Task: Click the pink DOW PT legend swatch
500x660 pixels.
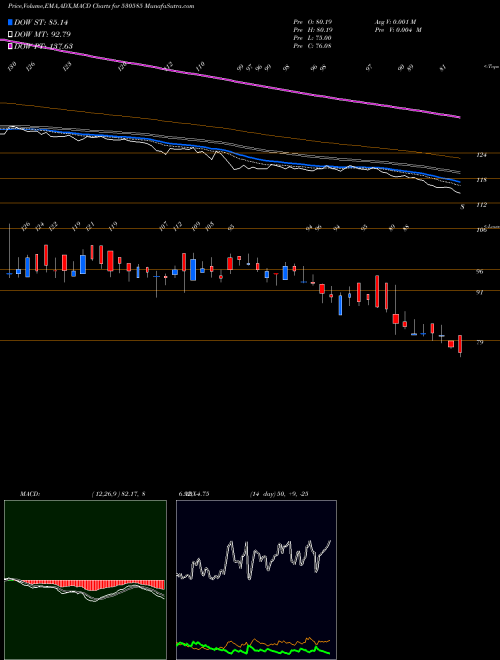Action: coord(11,46)
